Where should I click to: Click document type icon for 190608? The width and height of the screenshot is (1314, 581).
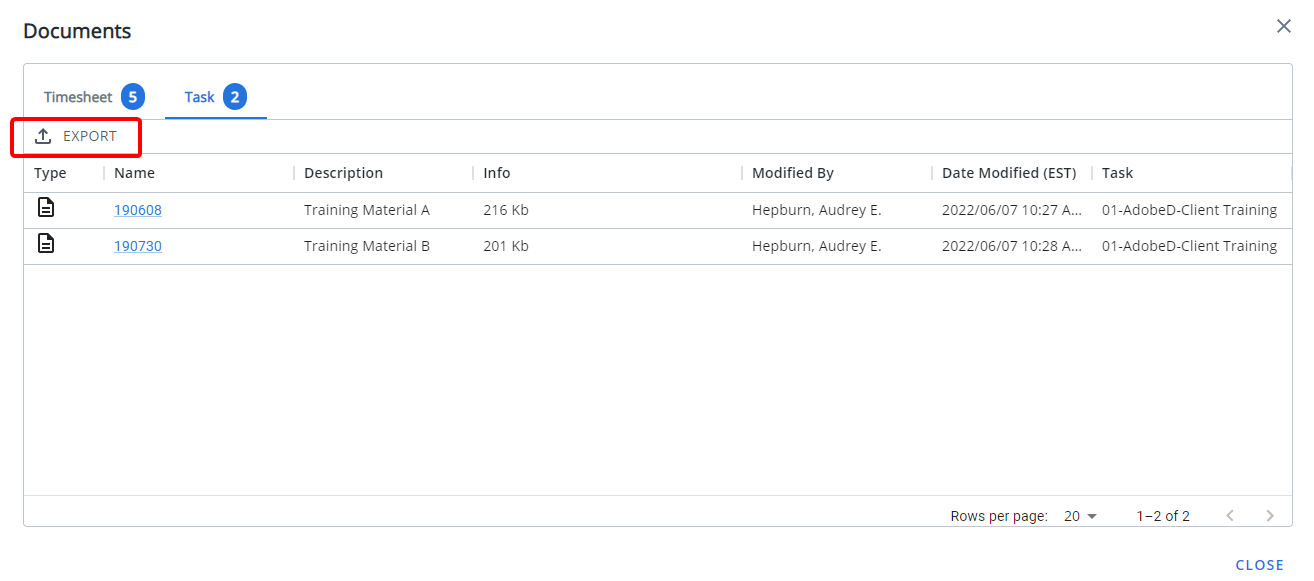coord(45,208)
